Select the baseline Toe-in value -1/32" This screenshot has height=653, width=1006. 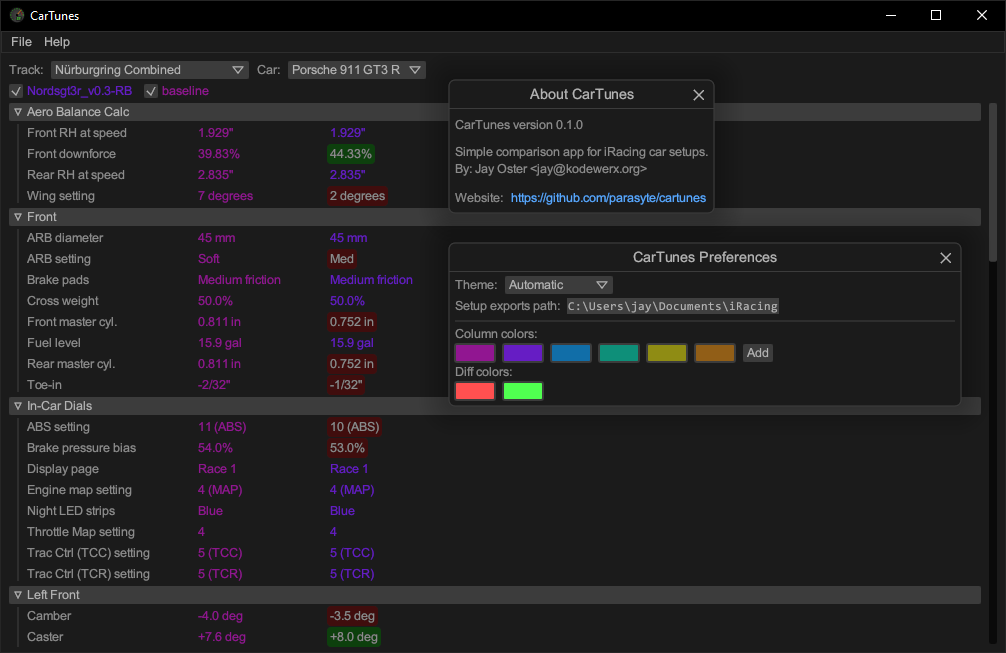tap(346, 385)
